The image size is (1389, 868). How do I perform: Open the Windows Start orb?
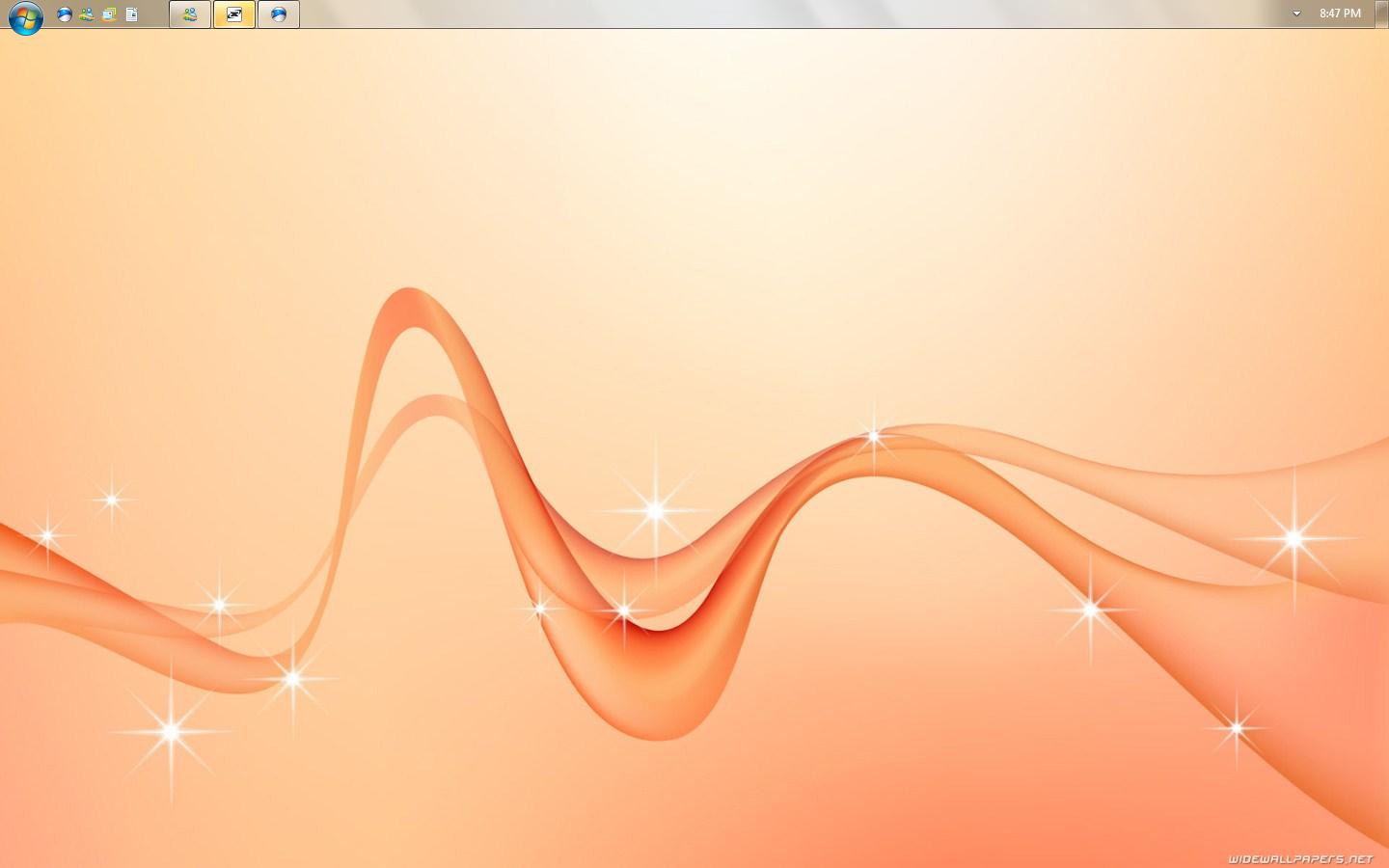tap(25, 16)
